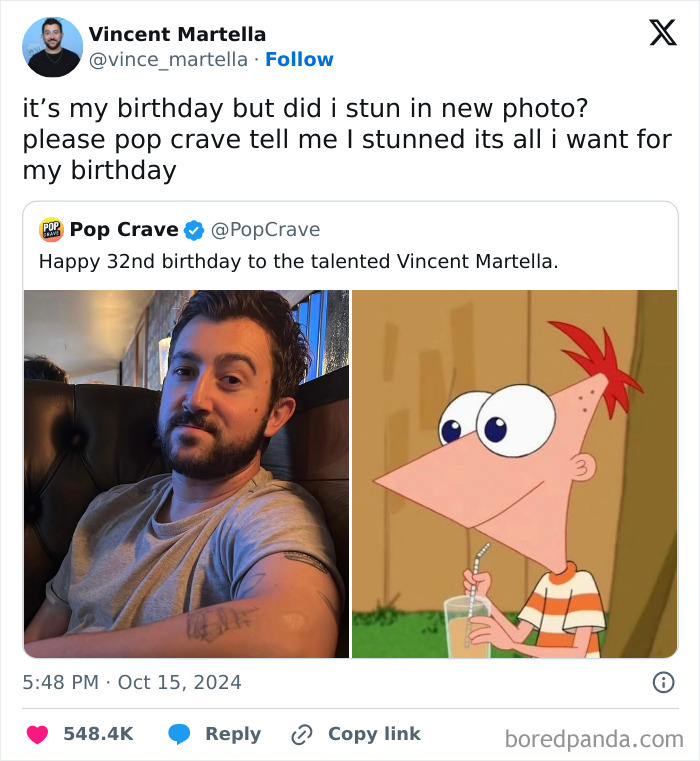Click the 548.4K likes count
Viewport: 700px width, 761px height.
98,734
